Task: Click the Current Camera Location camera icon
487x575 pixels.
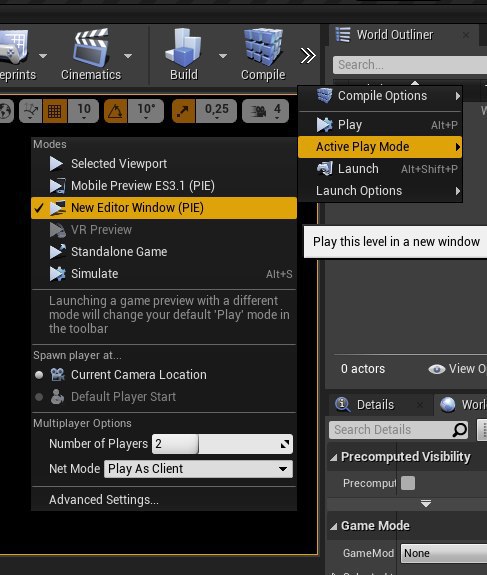Action: [58, 375]
